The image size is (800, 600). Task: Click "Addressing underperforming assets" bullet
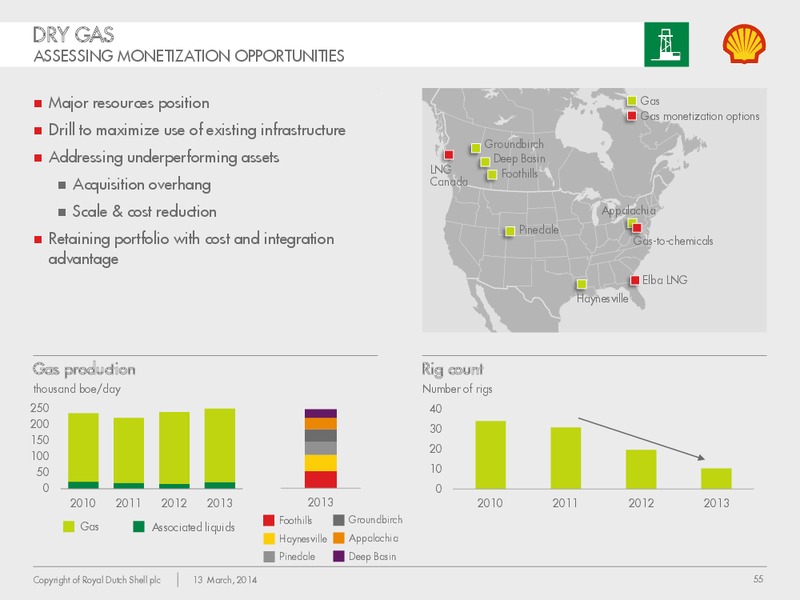click(x=164, y=157)
